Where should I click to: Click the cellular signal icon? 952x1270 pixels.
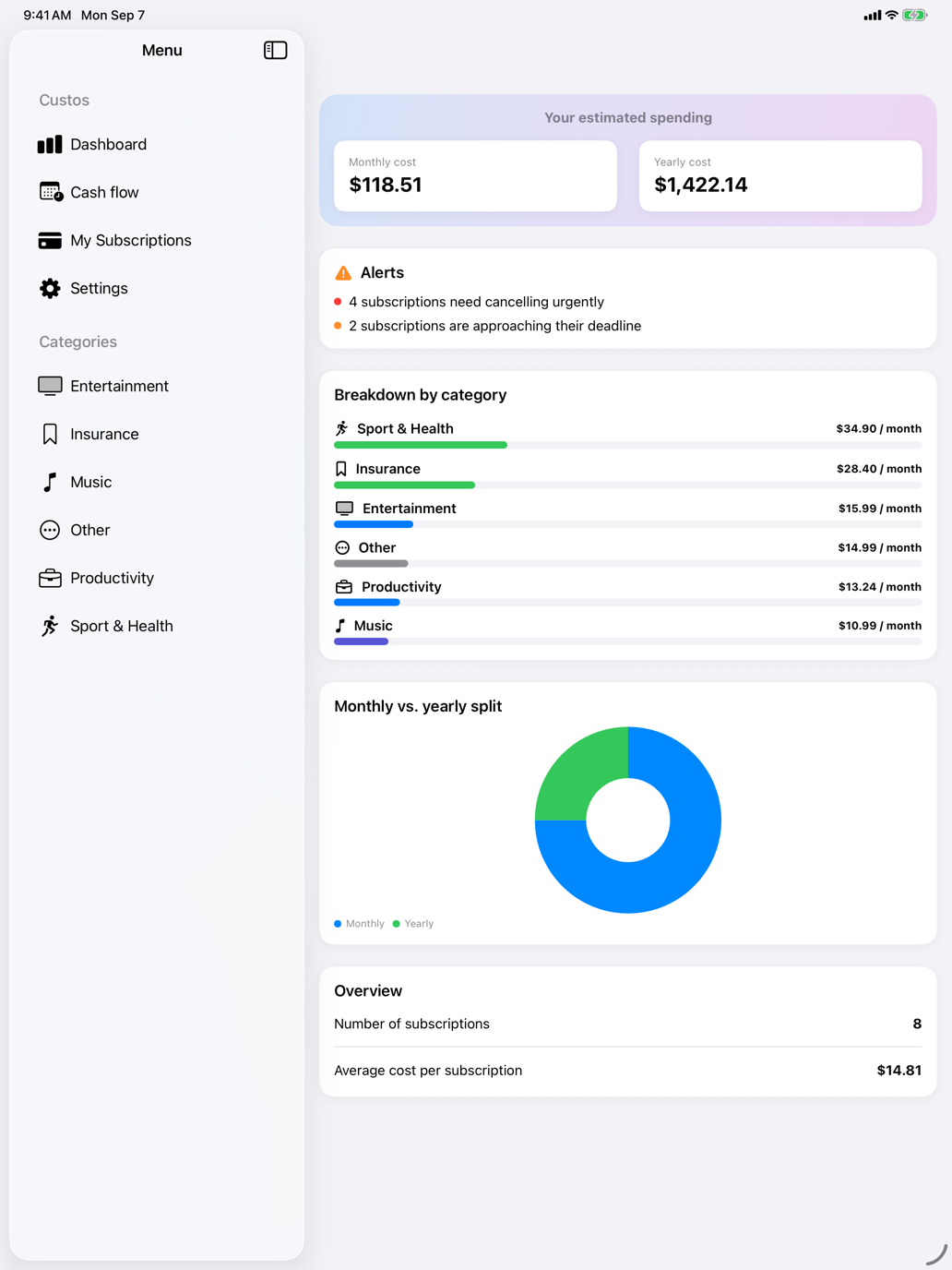(872, 15)
